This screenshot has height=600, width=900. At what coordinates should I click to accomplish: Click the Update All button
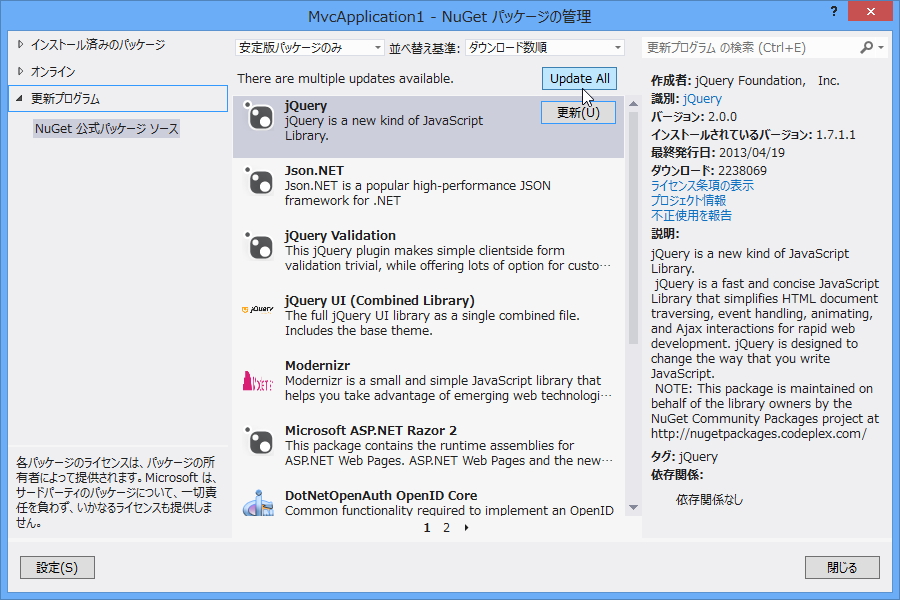(x=579, y=78)
